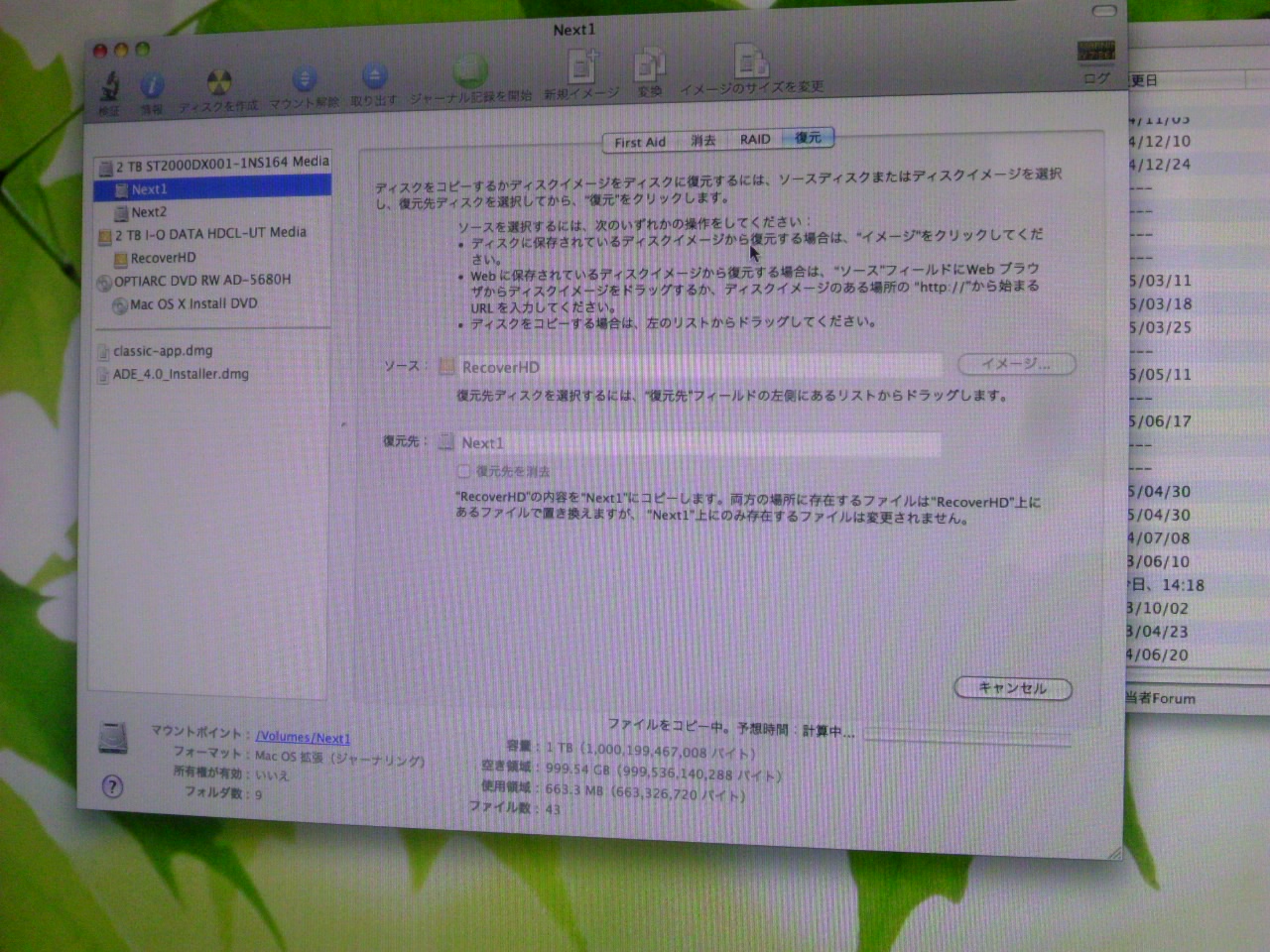Switch to the RAID tab

(x=755, y=140)
